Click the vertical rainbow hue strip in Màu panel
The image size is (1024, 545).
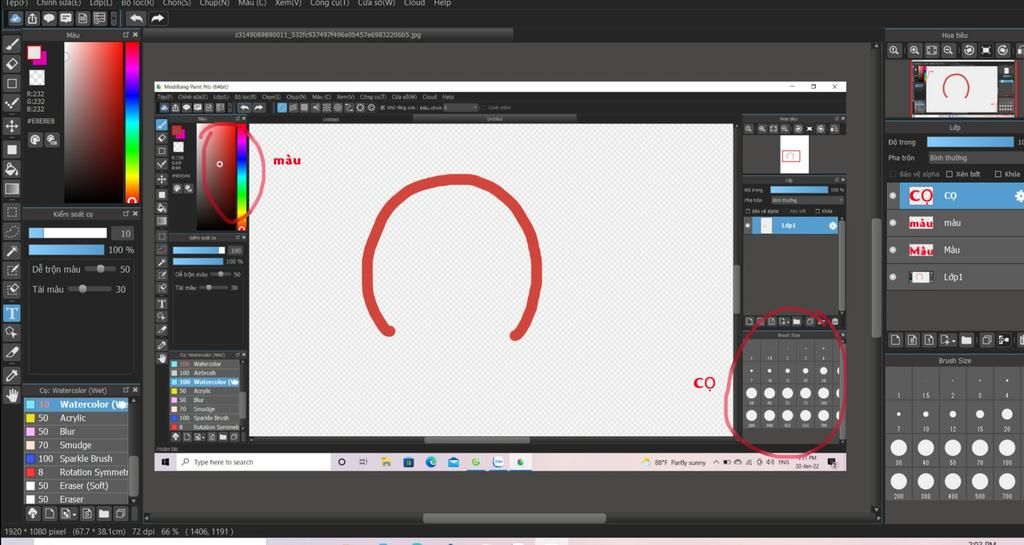(133, 122)
